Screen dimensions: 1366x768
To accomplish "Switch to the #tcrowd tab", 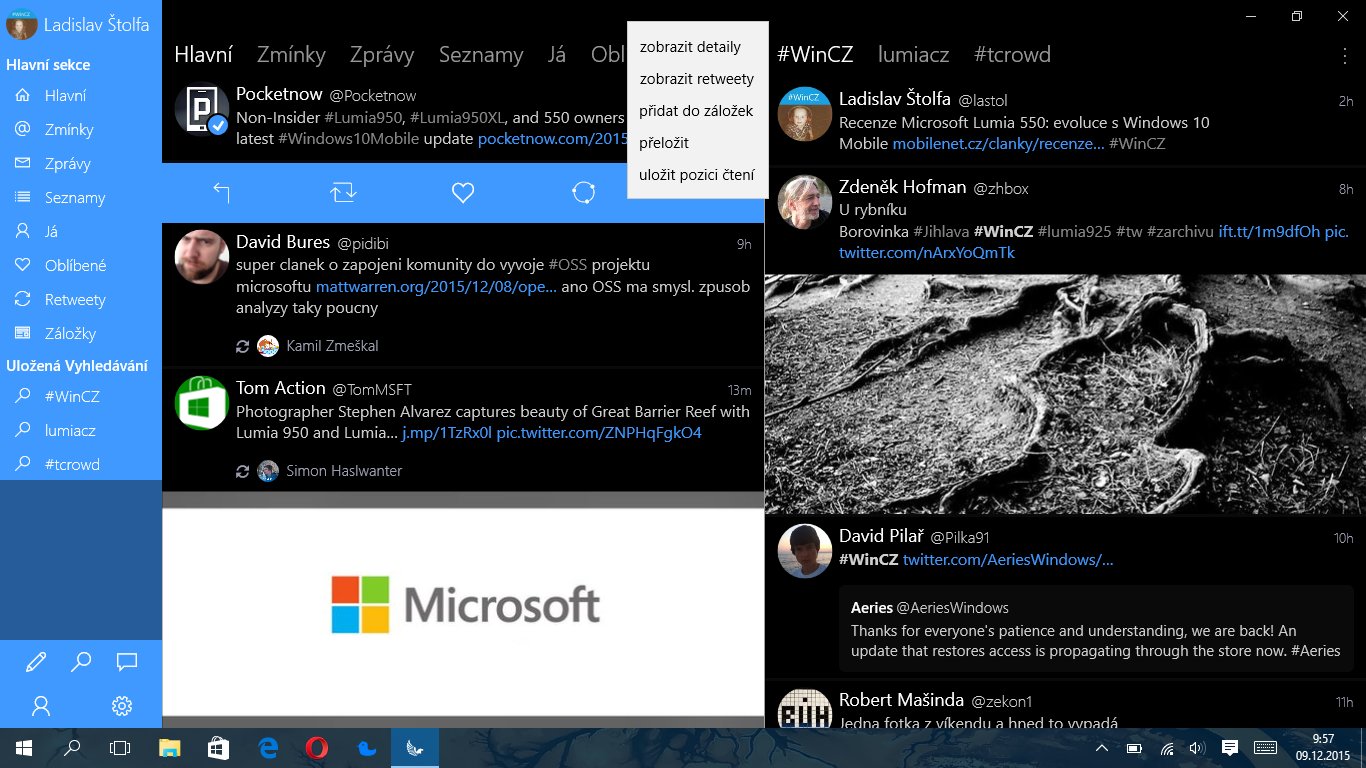I will click(1012, 55).
